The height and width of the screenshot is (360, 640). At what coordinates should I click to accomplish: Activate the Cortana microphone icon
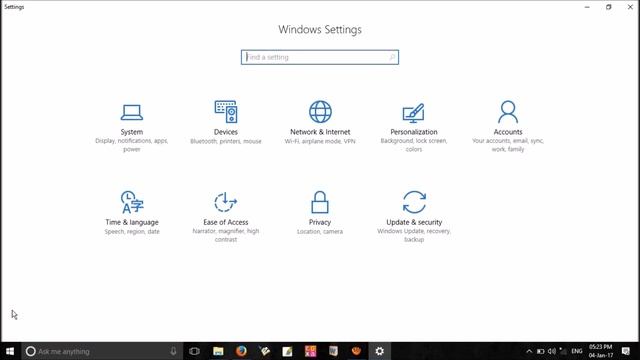pos(173,351)
